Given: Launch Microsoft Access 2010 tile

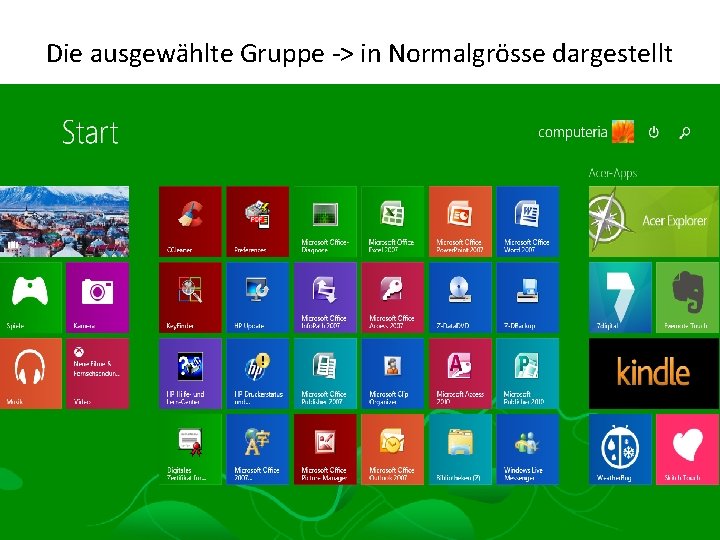Looking at the screenshot, I should 460,373.
